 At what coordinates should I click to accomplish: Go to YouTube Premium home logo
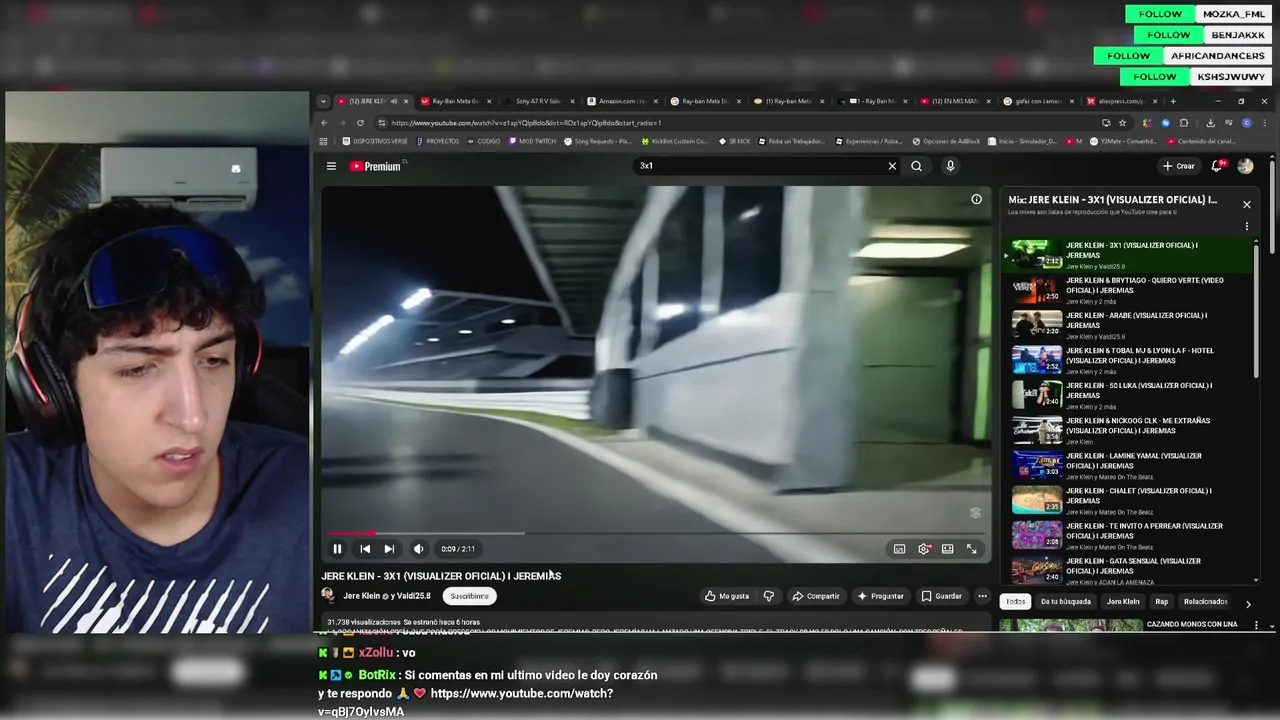click(x=376, y=166)
